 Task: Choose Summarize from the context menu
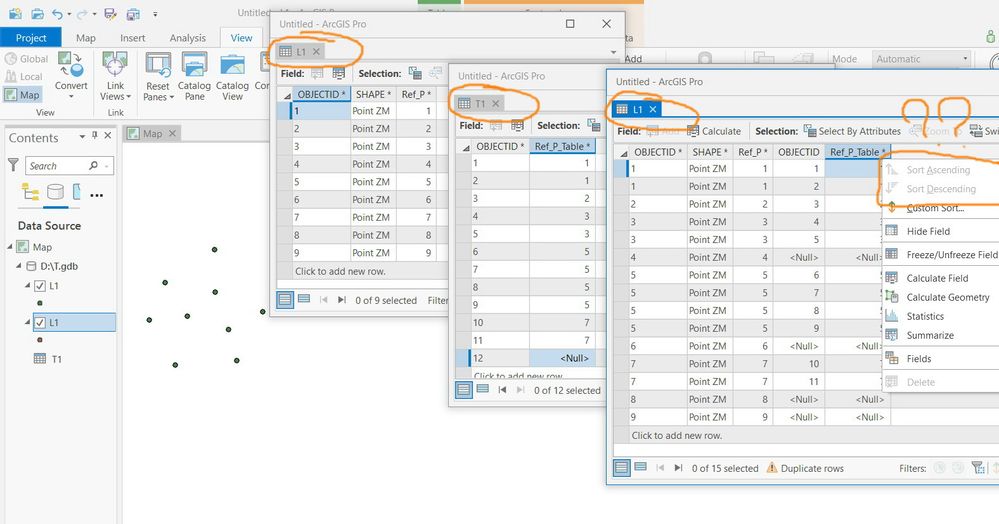click(x=930, y=335)
